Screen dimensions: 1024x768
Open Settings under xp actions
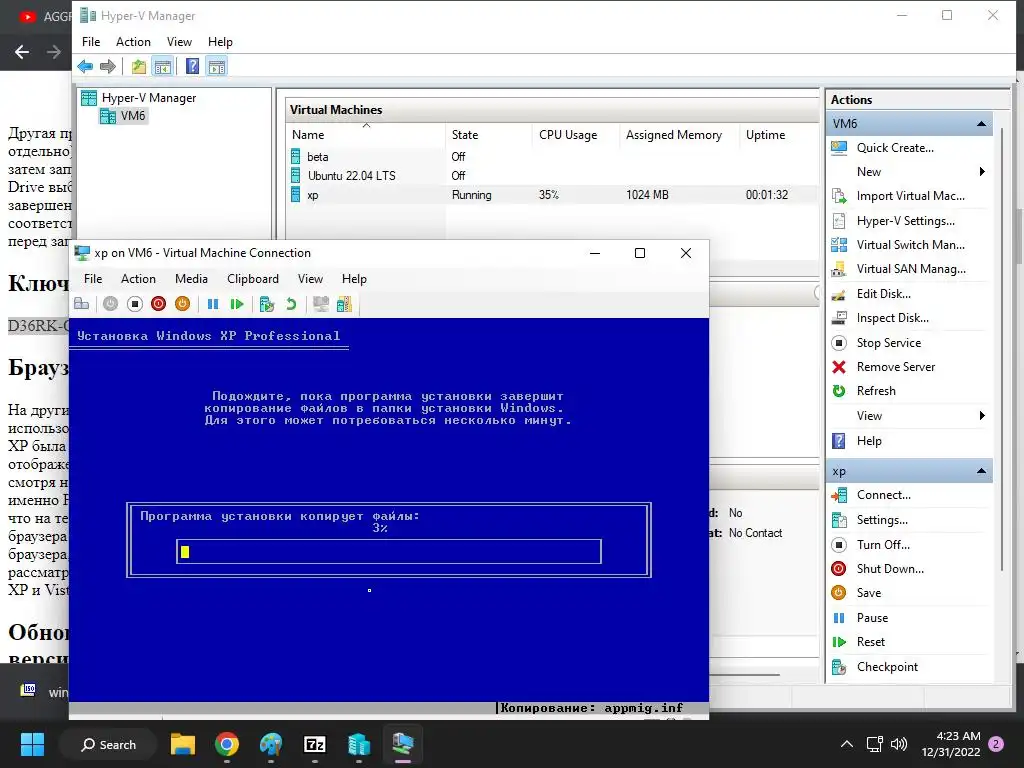click(882, 520)
